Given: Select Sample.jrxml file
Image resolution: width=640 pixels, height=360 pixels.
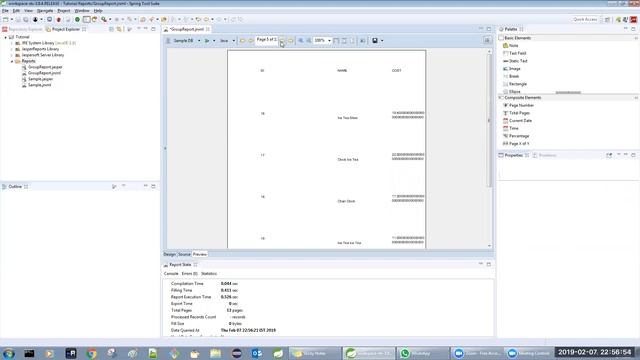Looking at the screenshot, I should coord(39,85).
